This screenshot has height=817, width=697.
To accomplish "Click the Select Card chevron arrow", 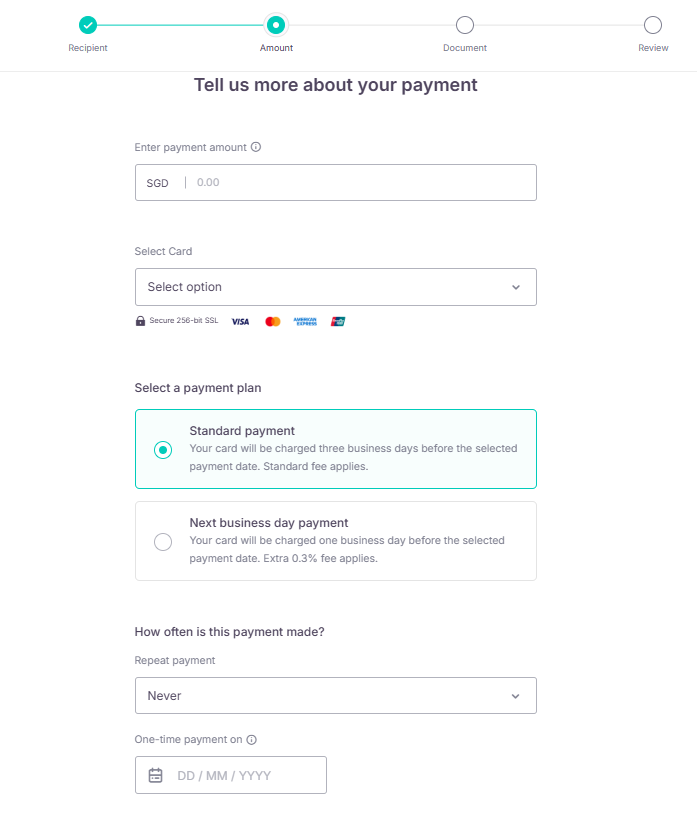I will coord(516,287).
